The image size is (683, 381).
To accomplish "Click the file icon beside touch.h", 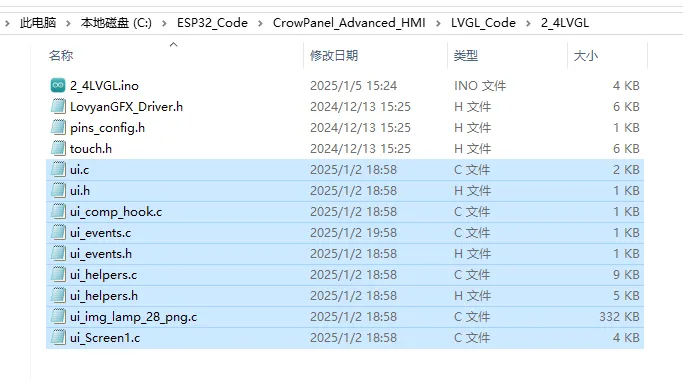I will pos(58,148).
